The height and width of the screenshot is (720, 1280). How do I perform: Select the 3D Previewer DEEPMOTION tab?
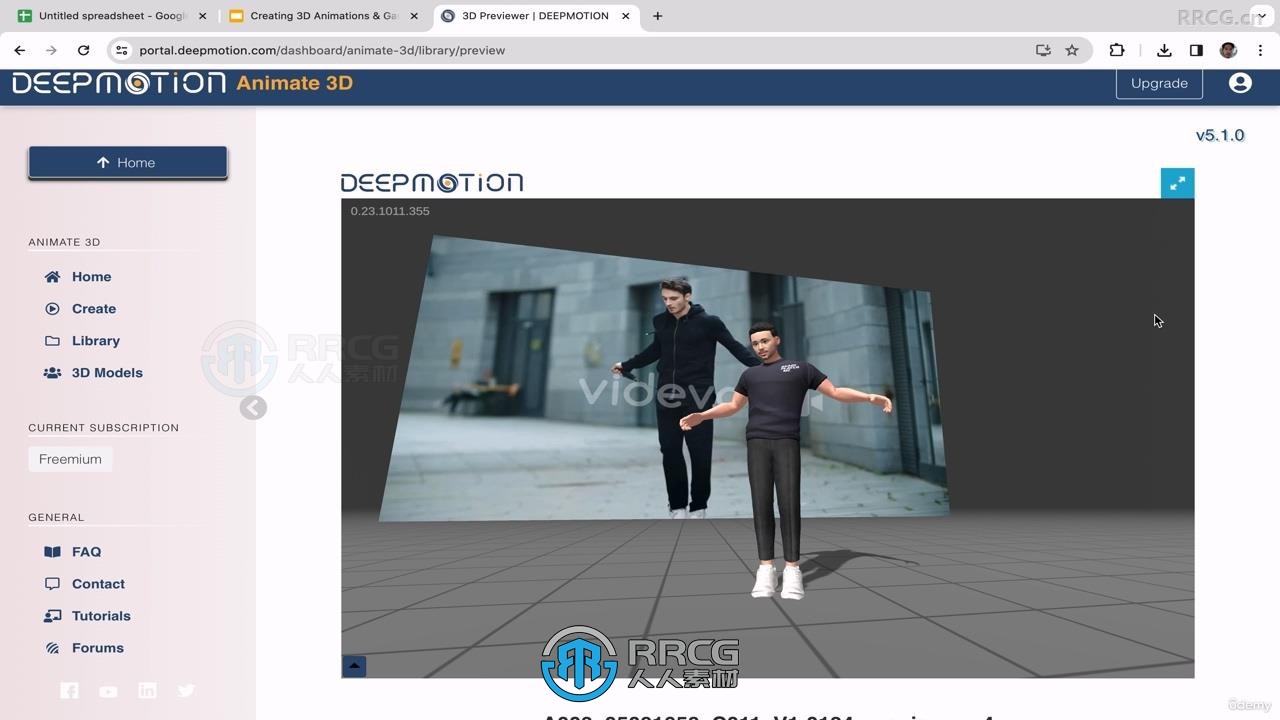pos(535,16)
